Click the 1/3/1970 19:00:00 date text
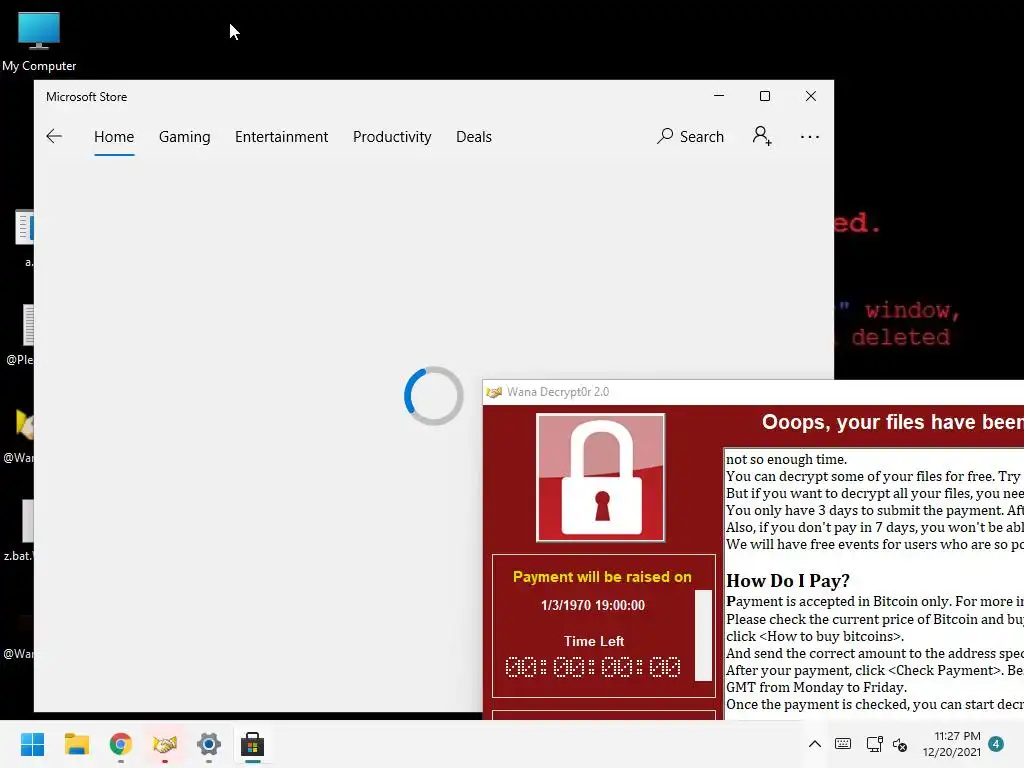This screenshot has width=1024, height=768. pyautogui.click(x=593, y=605)
